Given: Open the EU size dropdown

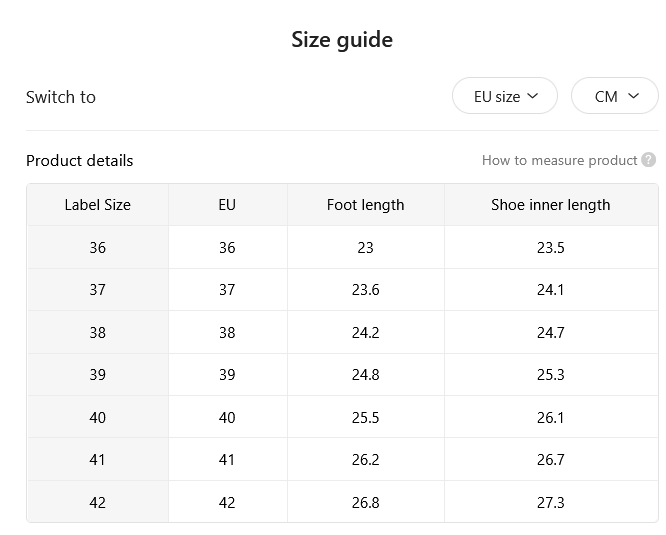Looking at the screenshot, I should click(x=505, y=96).
